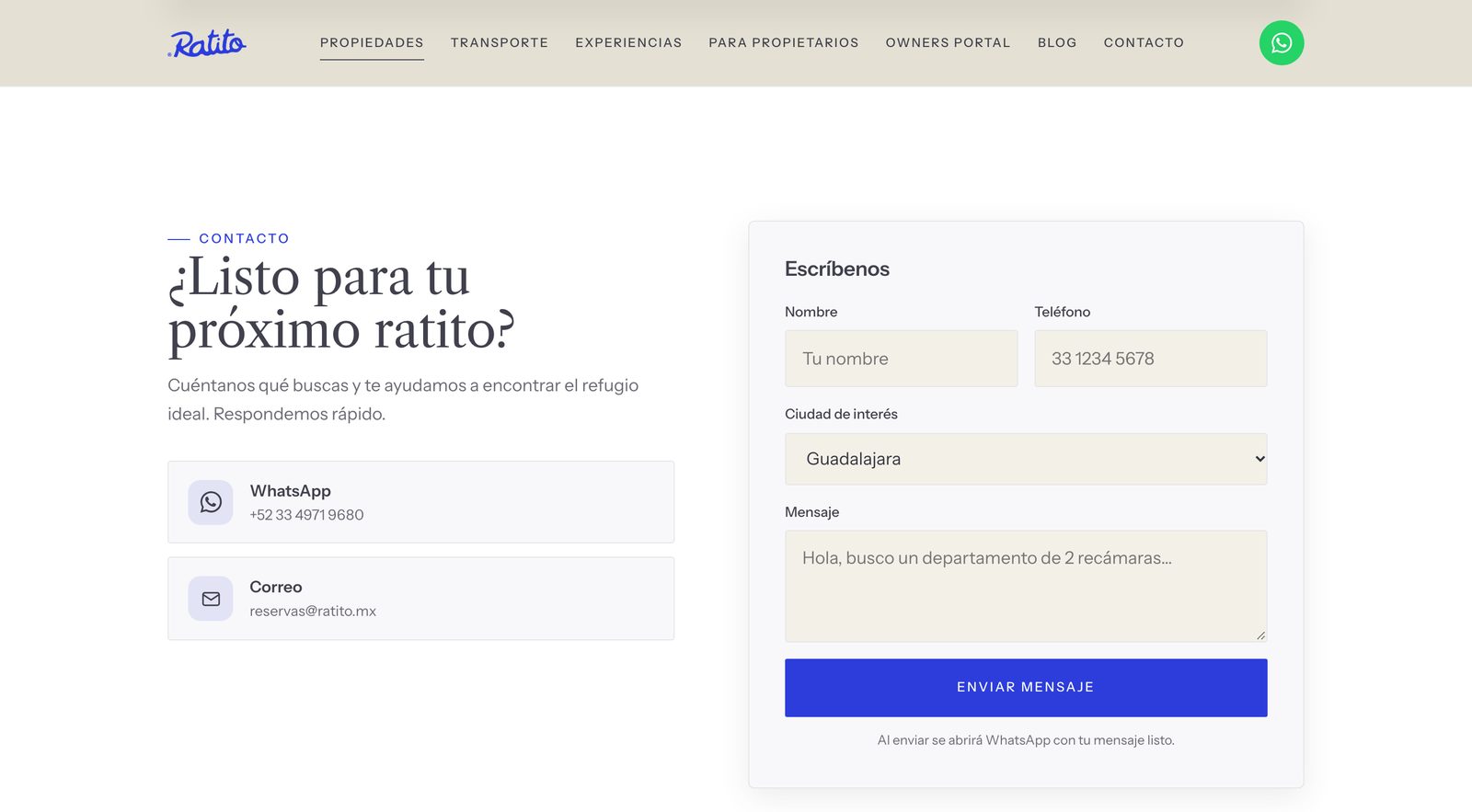The width and height of the screenshot is (1472, 812).
Task: Click the 'Correo' card title
Action: (x=276, y=587)
